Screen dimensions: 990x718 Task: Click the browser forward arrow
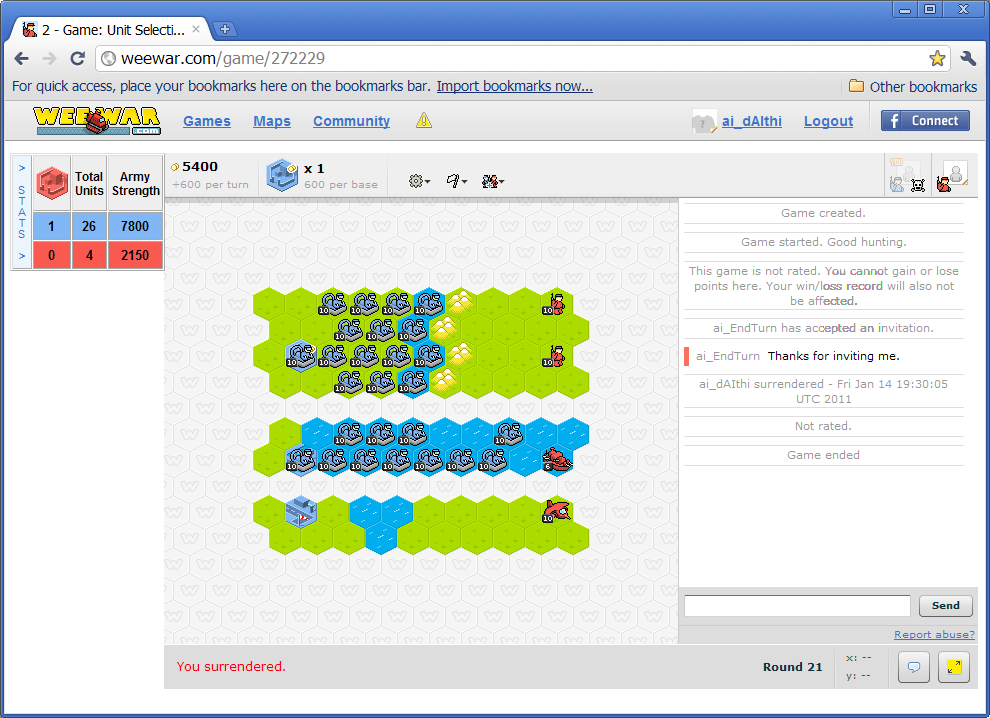(49, 59)
